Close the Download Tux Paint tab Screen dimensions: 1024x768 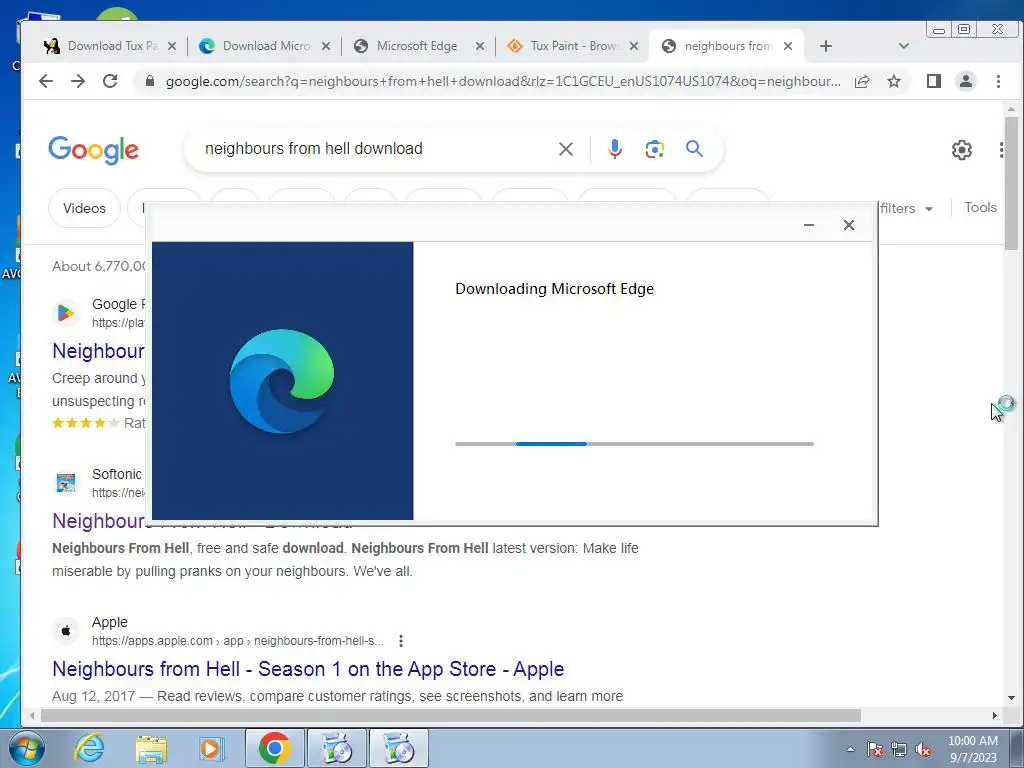click(x=172, y=46)
